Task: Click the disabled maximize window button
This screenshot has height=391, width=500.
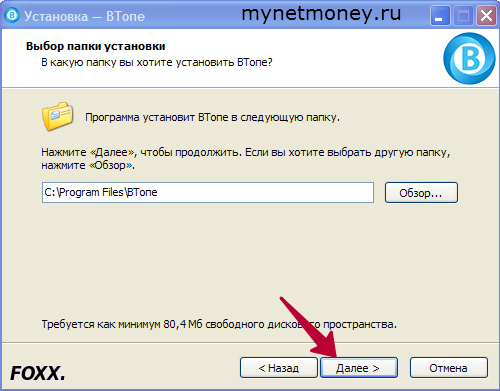Action: coord(463,15)
